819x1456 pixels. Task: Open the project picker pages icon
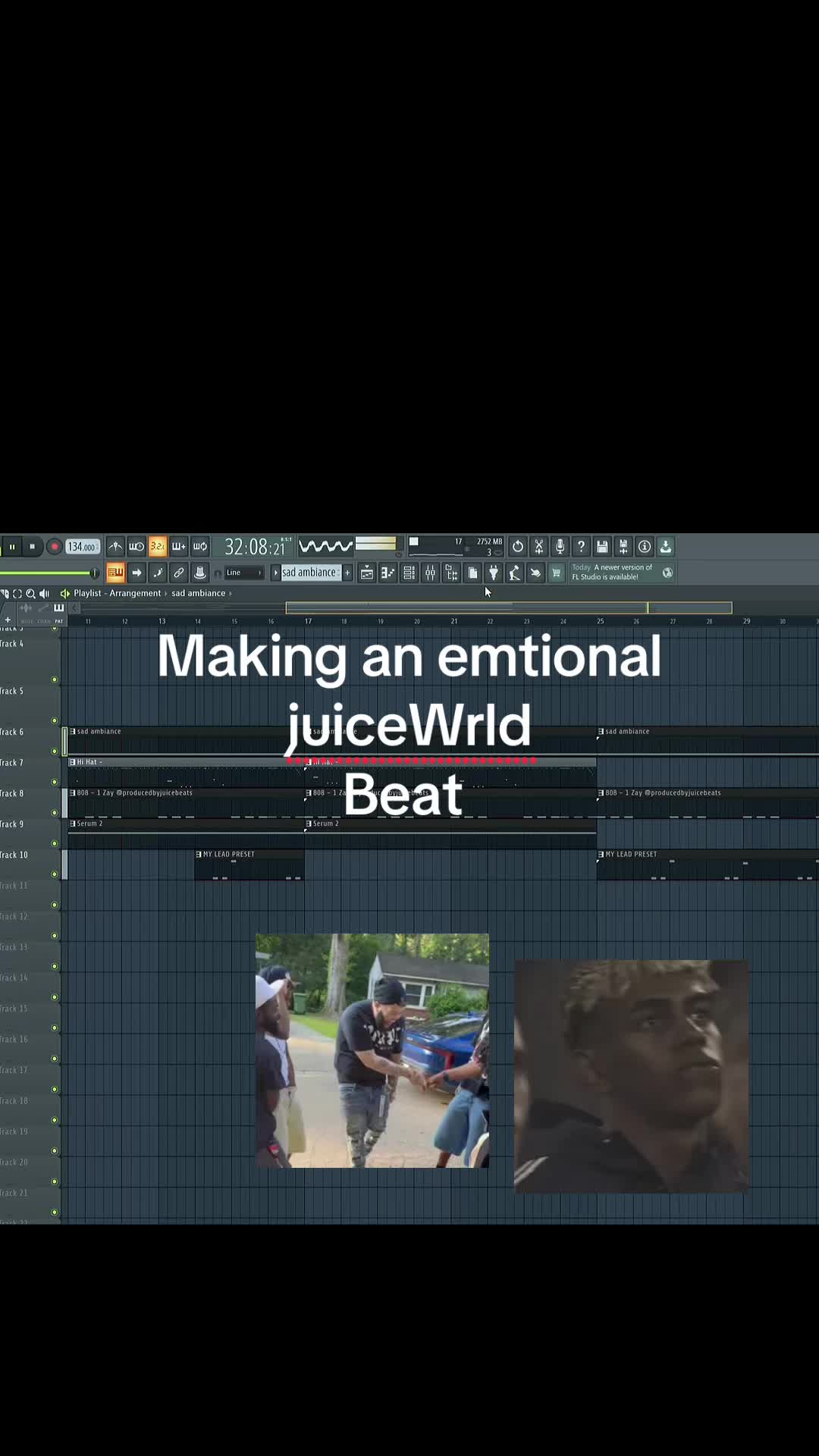(x=472, y=573)
